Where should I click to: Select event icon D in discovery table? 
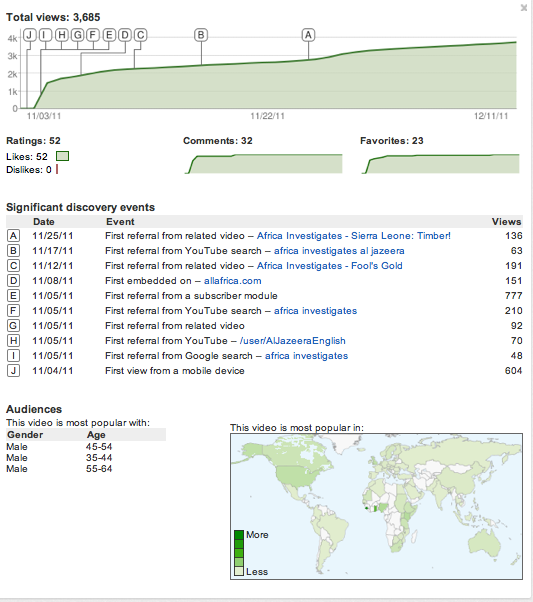(13, 281)
